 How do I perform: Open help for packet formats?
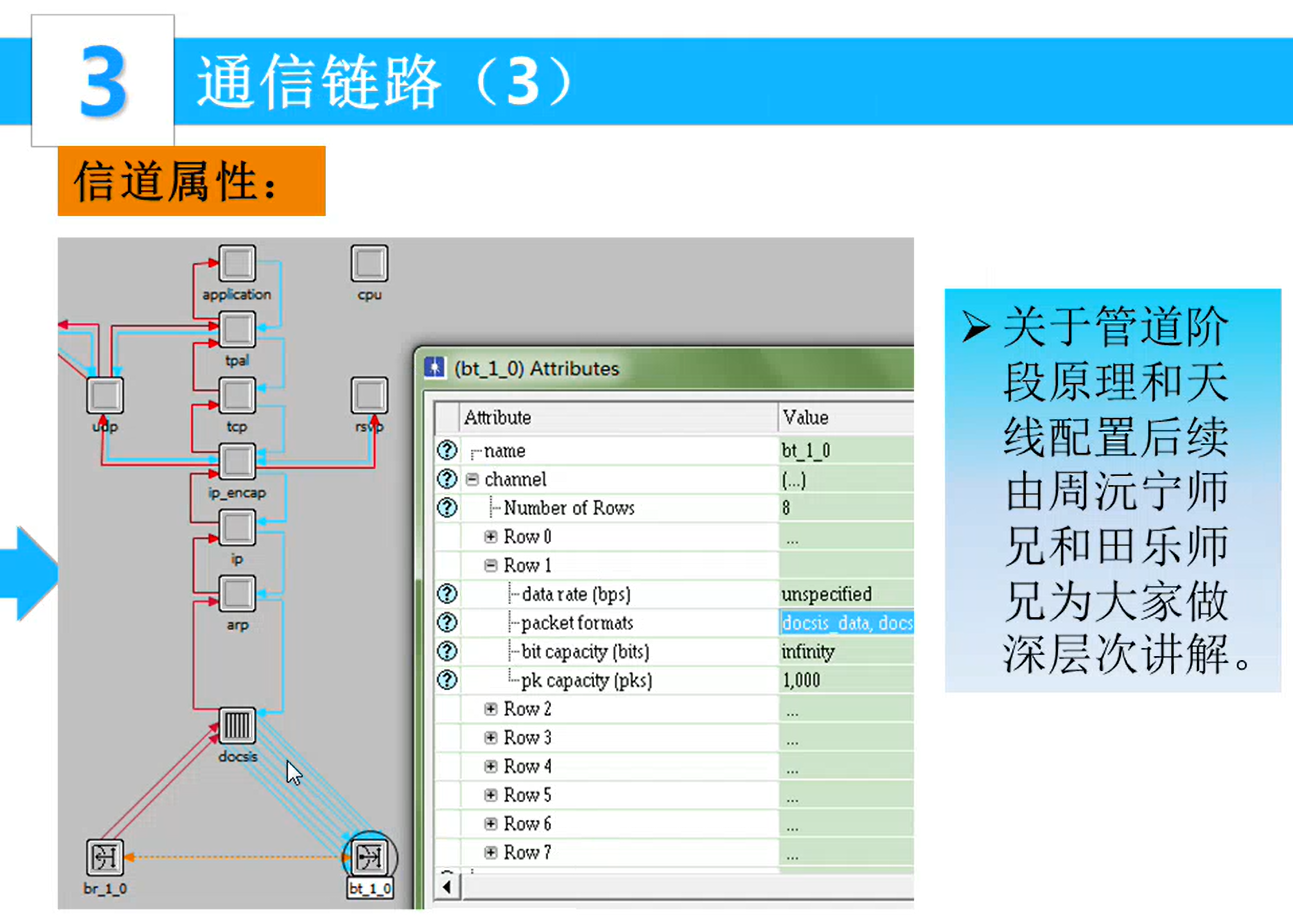(447, 623)
